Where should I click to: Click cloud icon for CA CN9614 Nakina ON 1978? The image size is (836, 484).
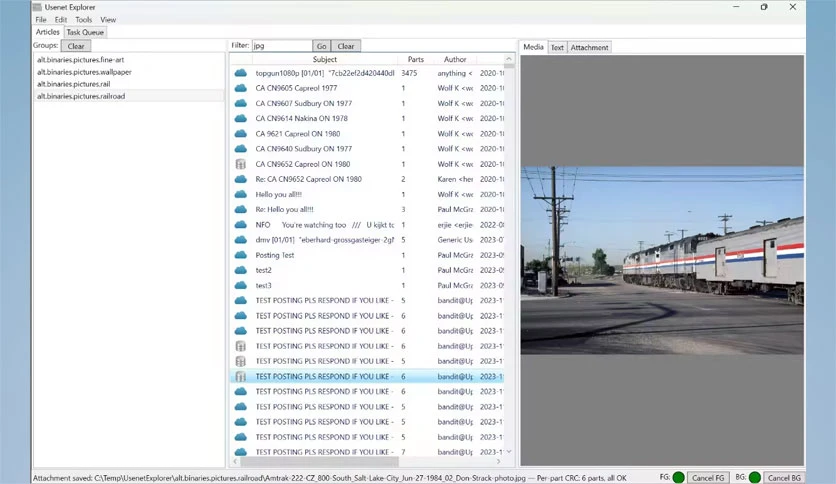pyautogui.click(x=241, y=118)
